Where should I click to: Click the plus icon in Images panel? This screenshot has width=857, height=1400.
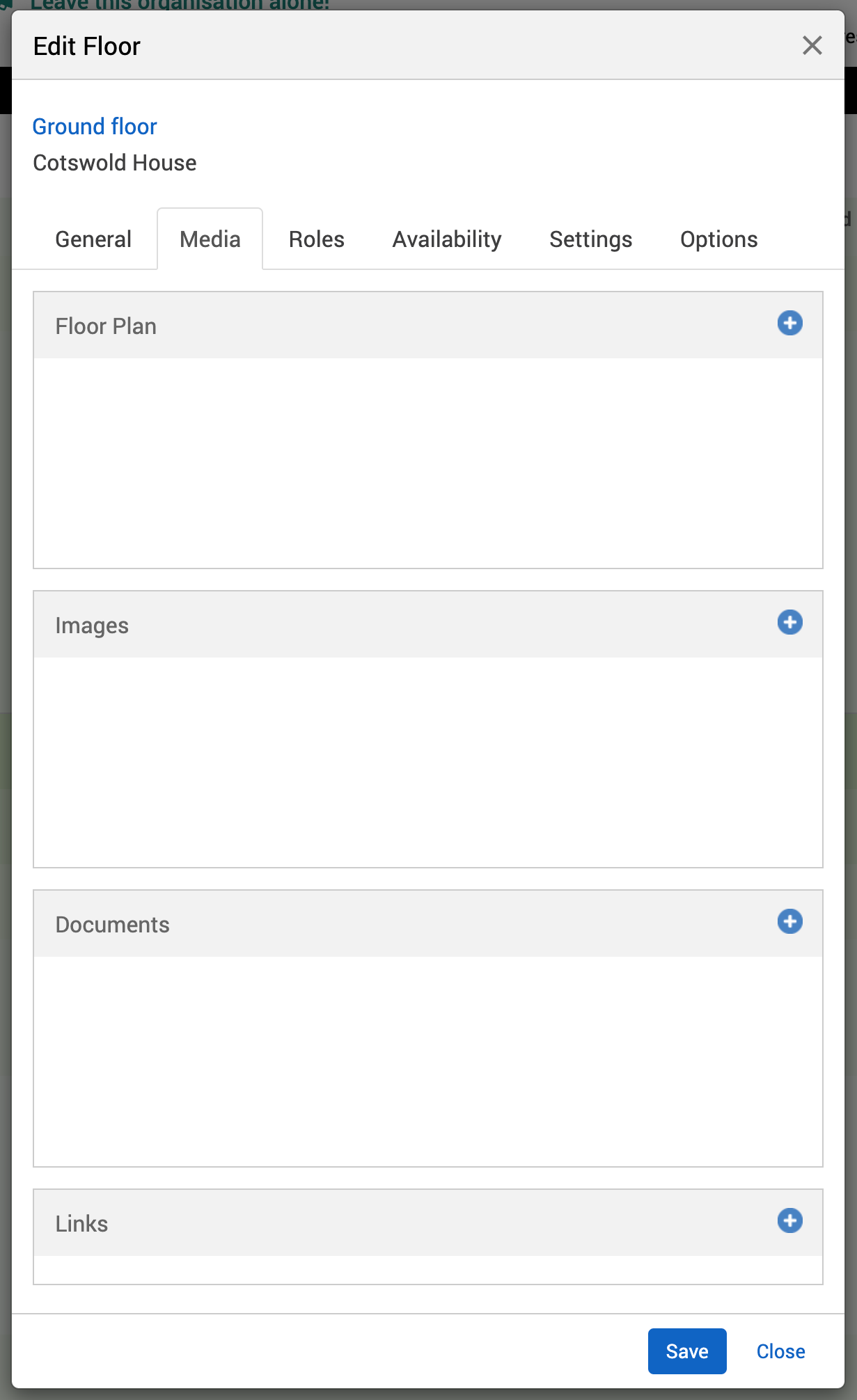tap(789, 623)
